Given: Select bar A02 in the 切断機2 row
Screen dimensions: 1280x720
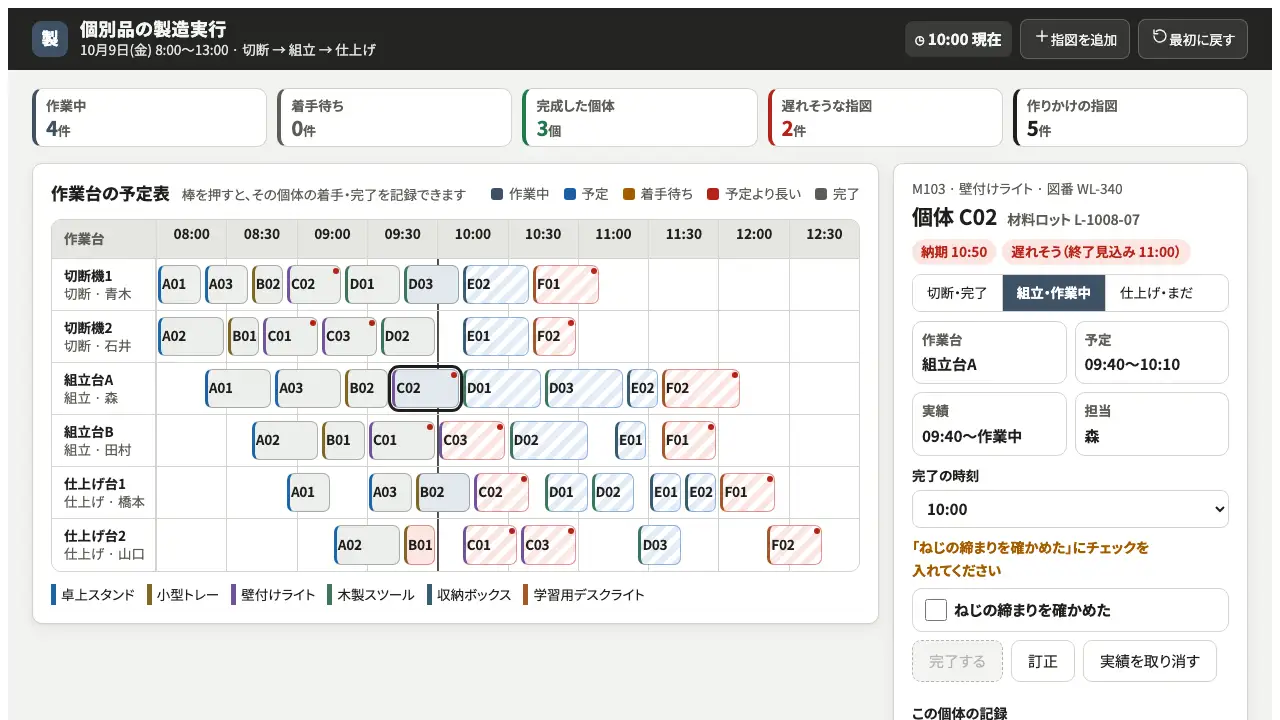Looking at the screenshot, I should click(x=191, y=336).
